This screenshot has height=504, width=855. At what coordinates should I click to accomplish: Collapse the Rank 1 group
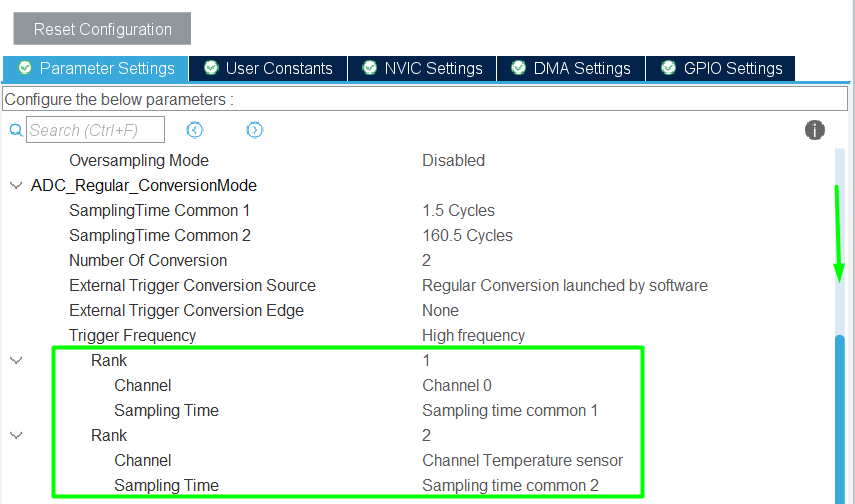15,360
